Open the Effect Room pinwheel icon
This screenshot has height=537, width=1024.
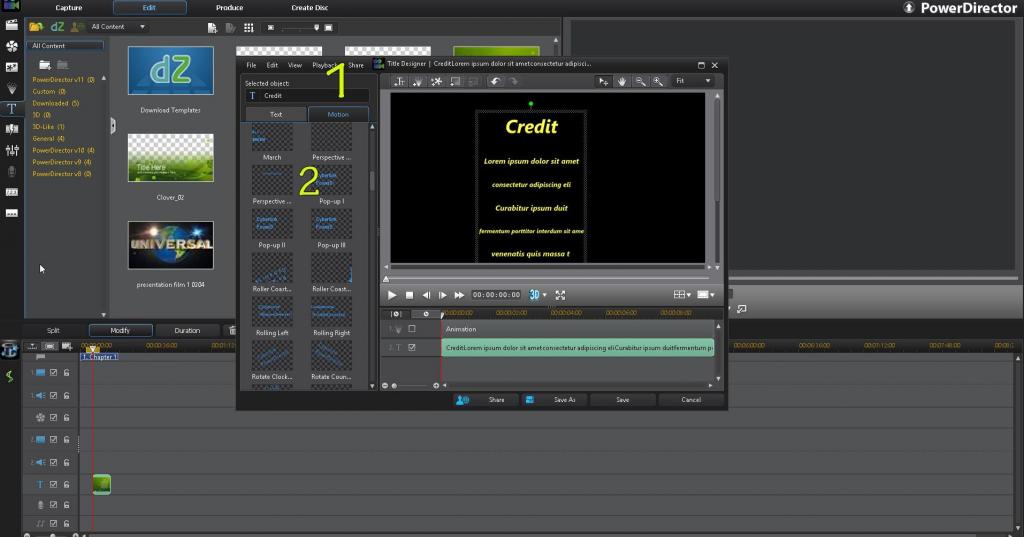click(11, 46)
